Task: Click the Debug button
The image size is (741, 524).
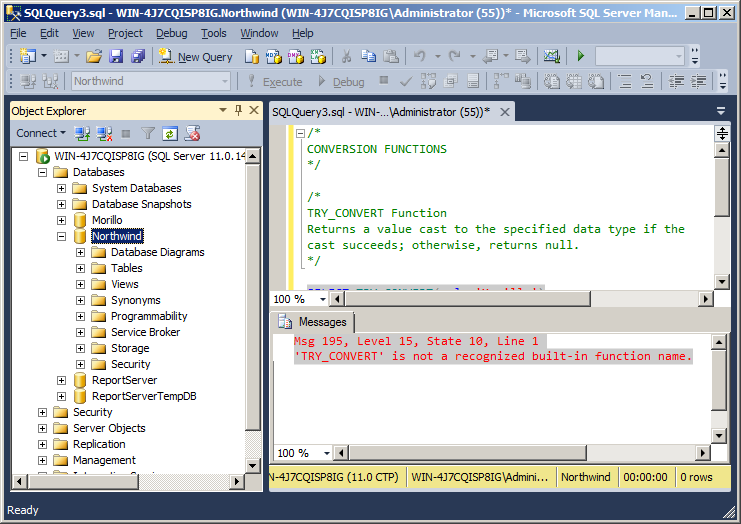Action: click(x=341, y=81)
